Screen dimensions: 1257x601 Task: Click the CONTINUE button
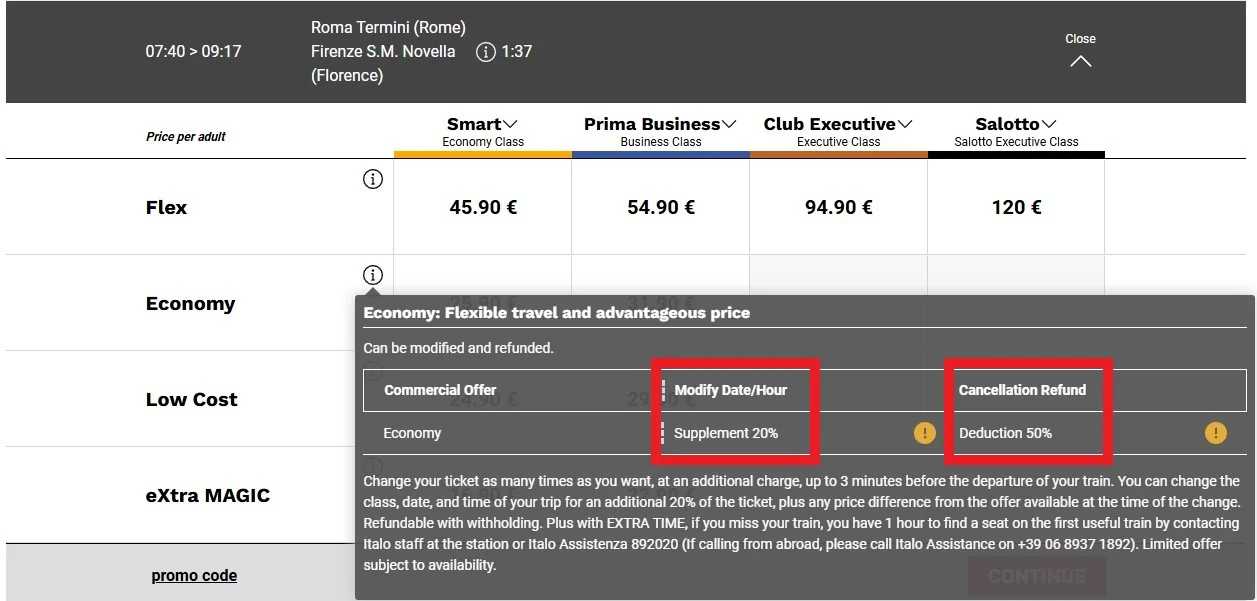click(1036, 576)
